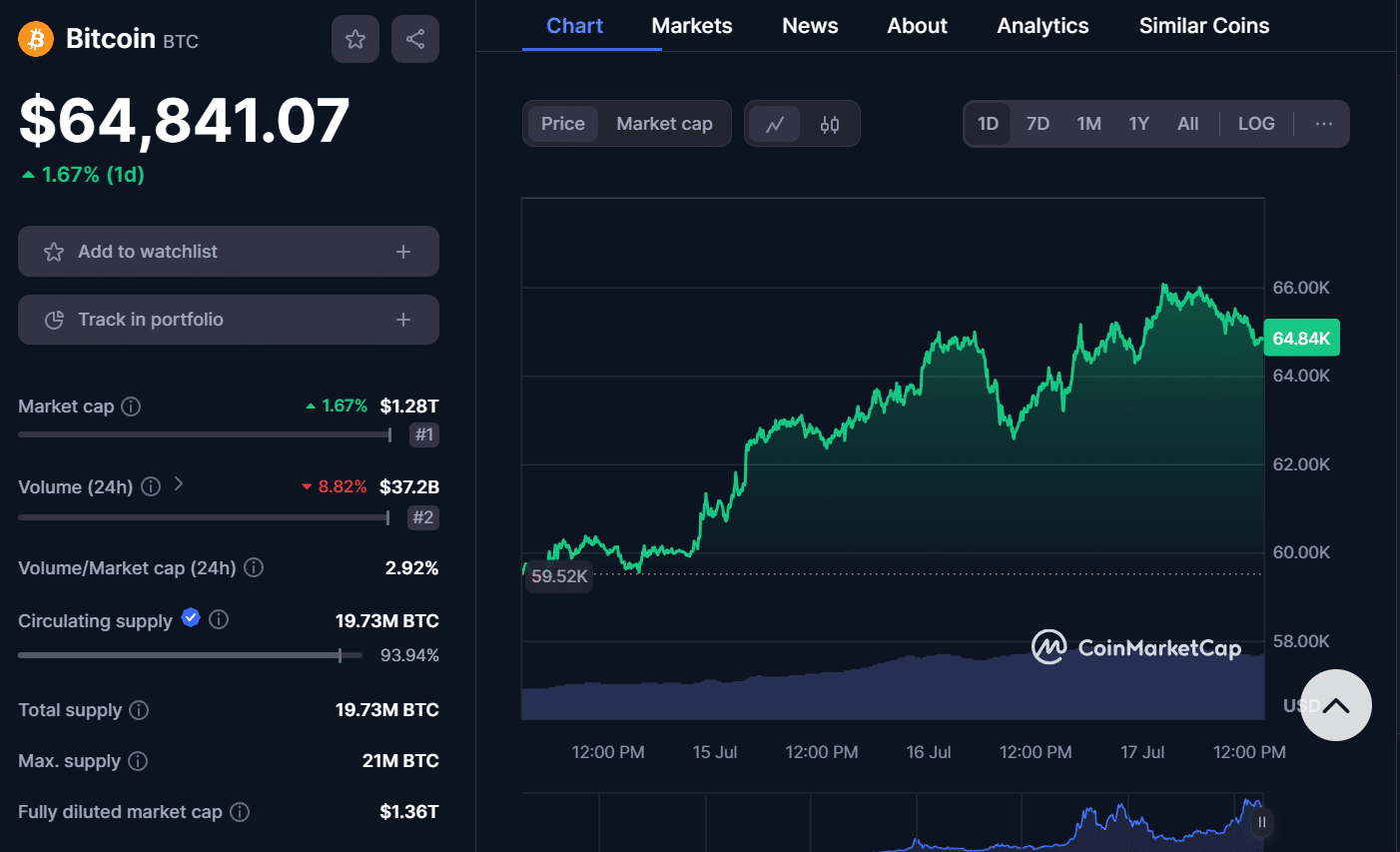Click the #1 market cap rank badge

click(424, 434)
